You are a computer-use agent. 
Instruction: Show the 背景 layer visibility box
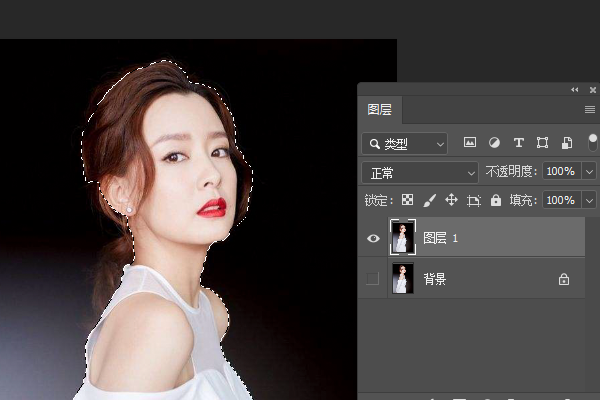tap(373, 278)
